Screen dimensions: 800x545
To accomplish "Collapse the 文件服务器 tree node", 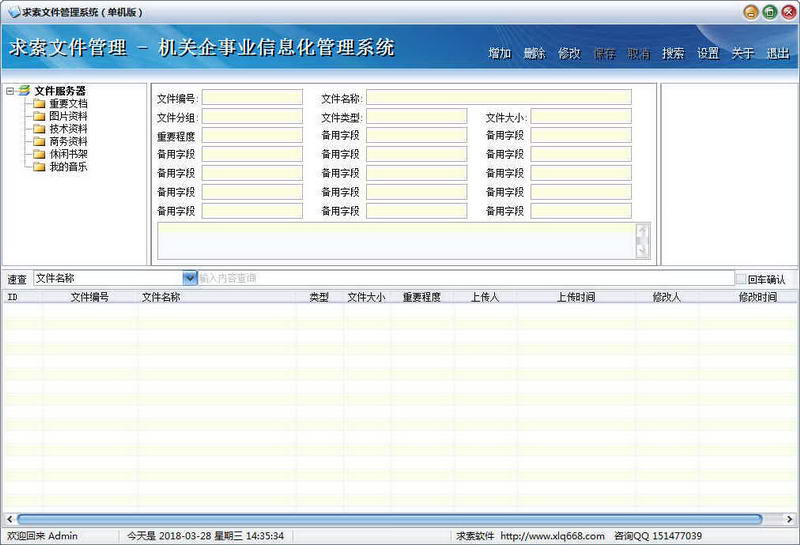I will tap(10, 91).
